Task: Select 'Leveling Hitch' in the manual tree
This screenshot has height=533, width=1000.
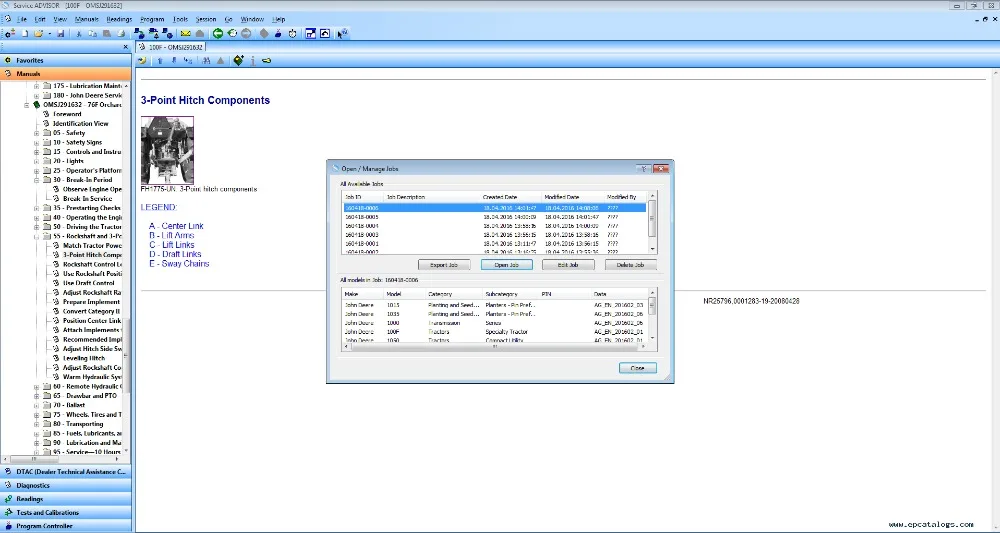Action: [x=84, y=358]
